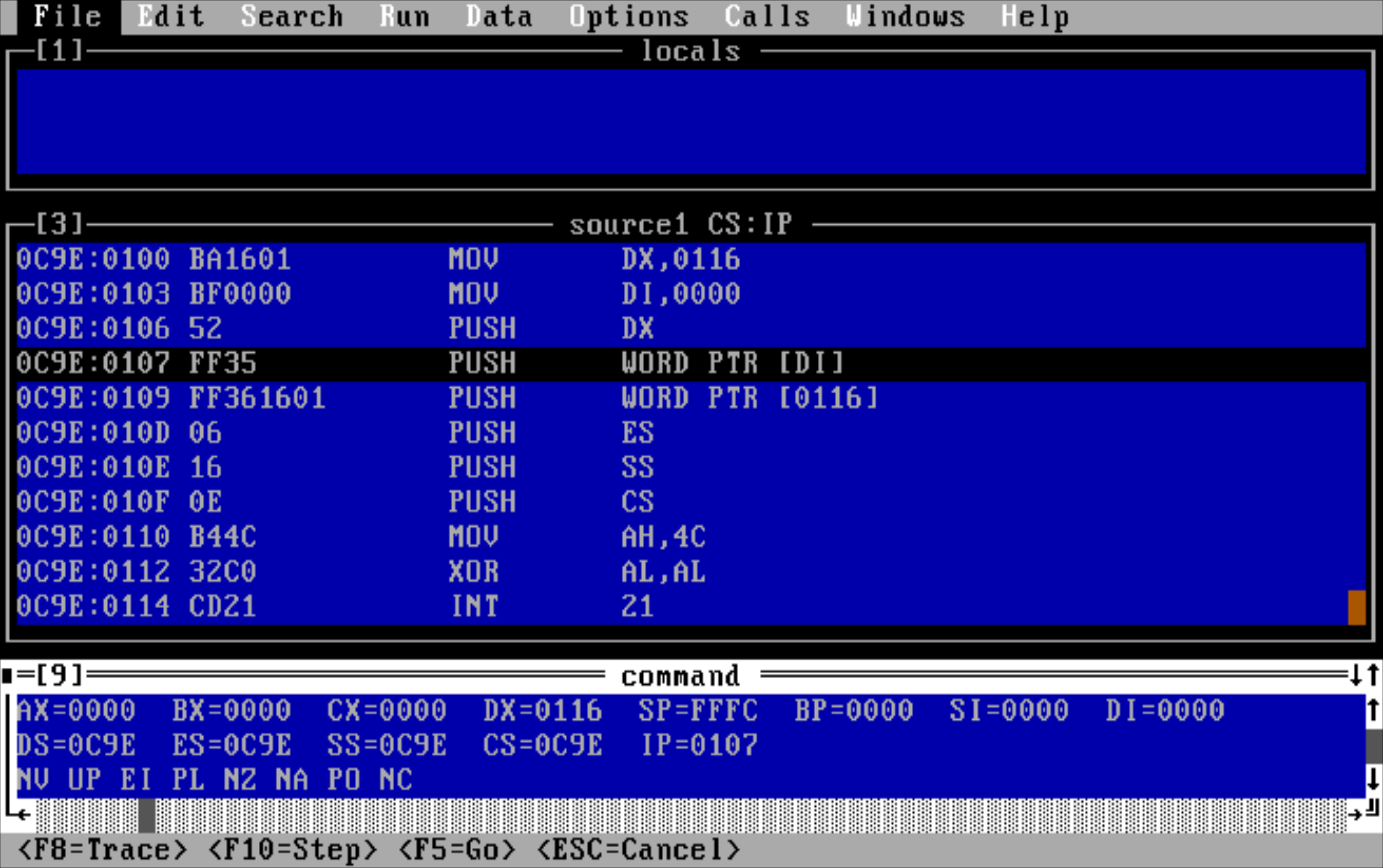Screen dimensions: 1383x868
Task: Click the [1] window number label
Action: coord(60,50)
